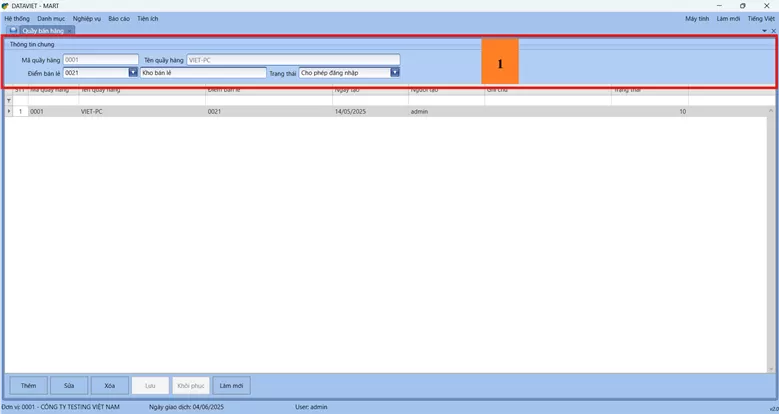Image resolution: width=779 pixels, height=414 pixels.
Task: Click the Thêm button
Action: pos(29,386)
